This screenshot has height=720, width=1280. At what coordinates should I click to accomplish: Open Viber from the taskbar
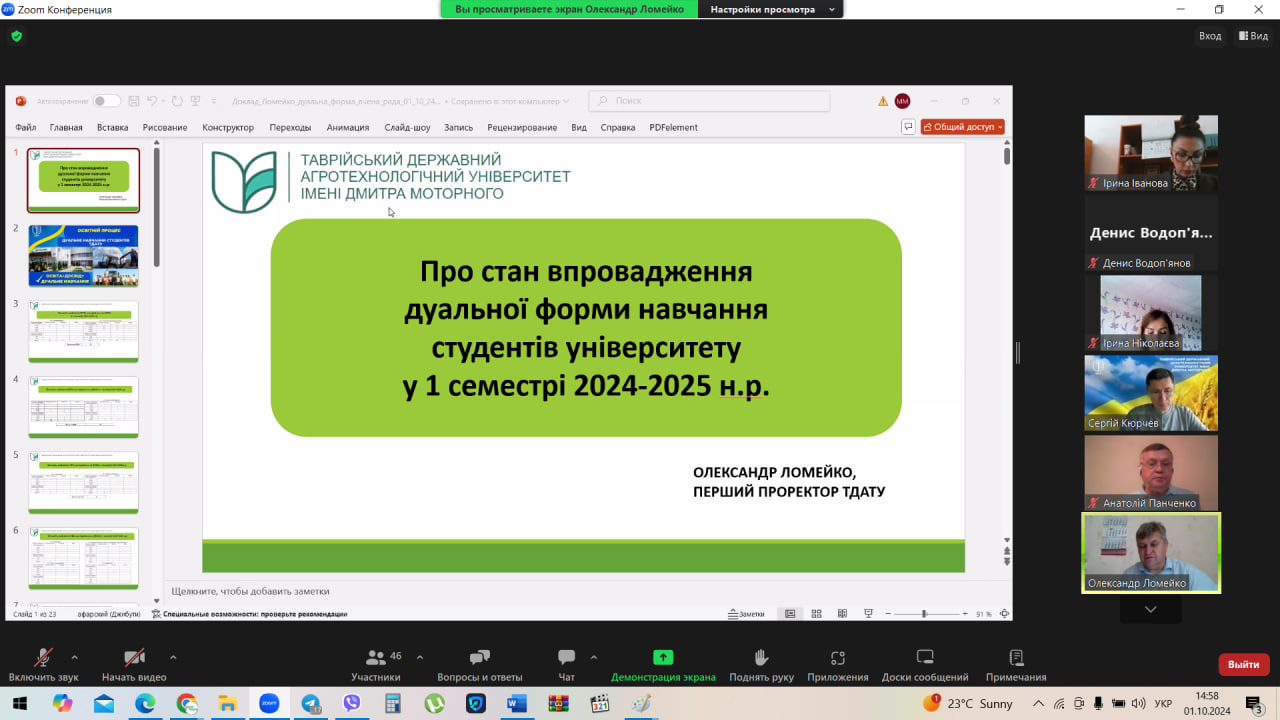(x=351, y=703)
